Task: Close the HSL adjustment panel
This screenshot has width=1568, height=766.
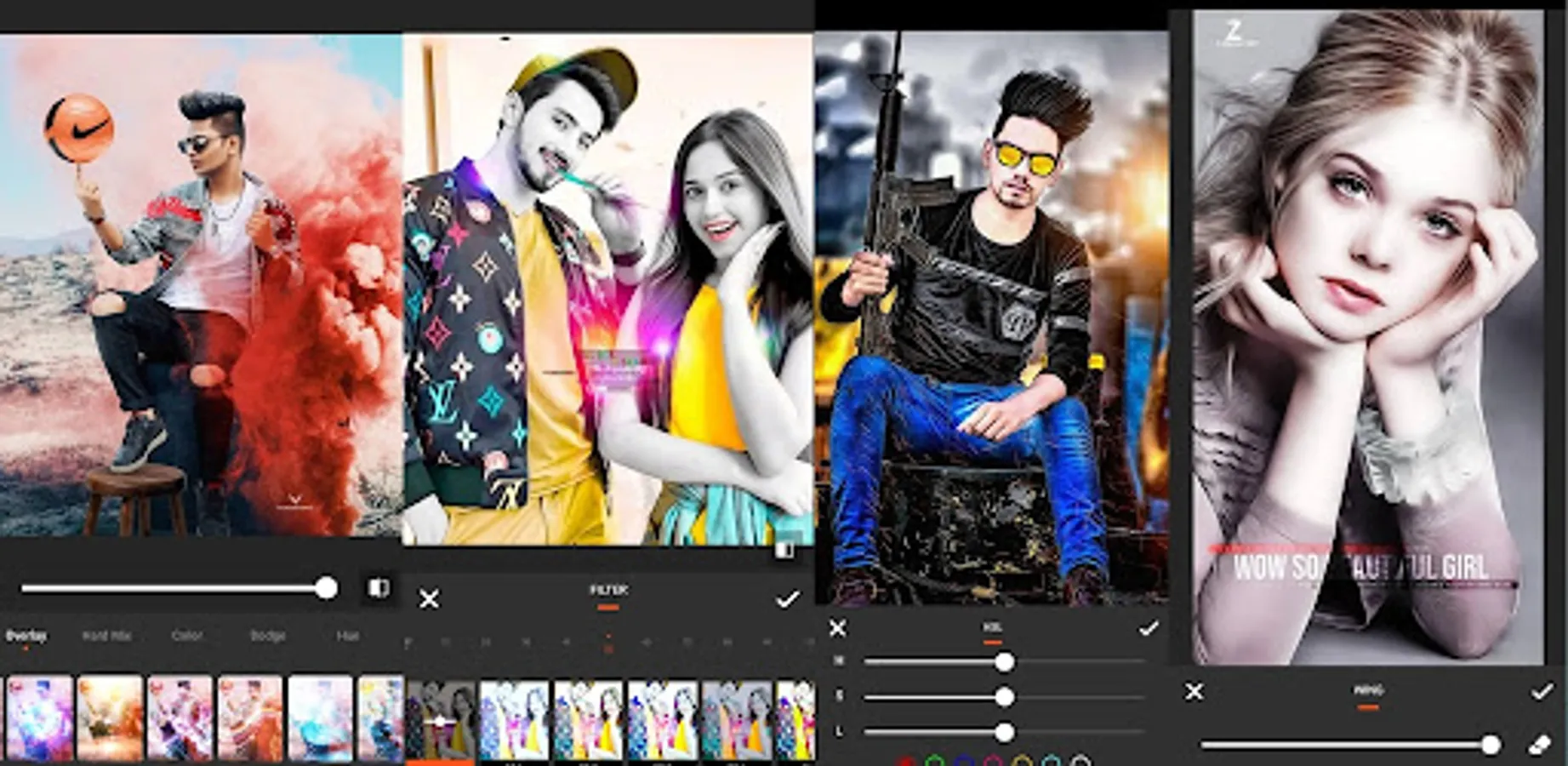Action: click(838, 628)
